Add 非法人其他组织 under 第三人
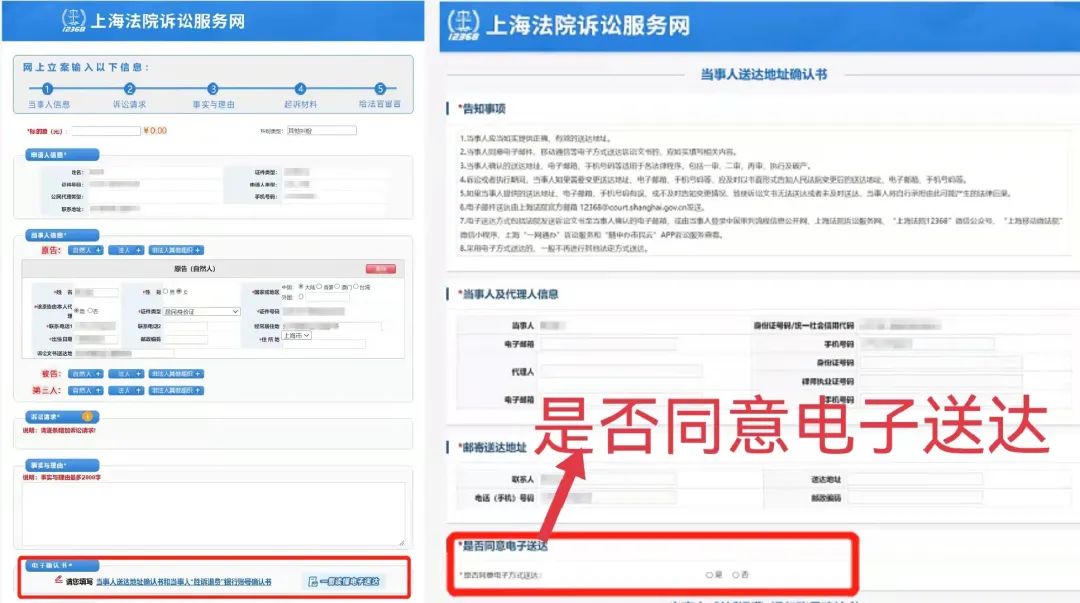Image resolution: width=1080 pixels, height=603 pixels. click(176, 390)
